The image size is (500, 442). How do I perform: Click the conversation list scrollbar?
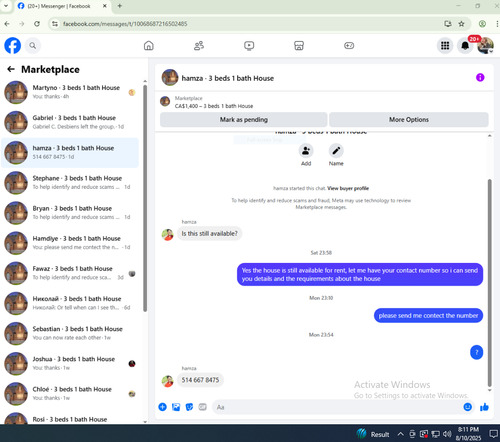click(145, 198)
